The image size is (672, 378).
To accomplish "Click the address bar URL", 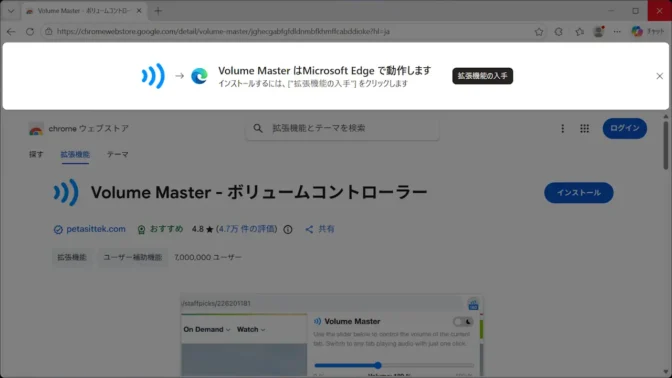I will point(223,32).
